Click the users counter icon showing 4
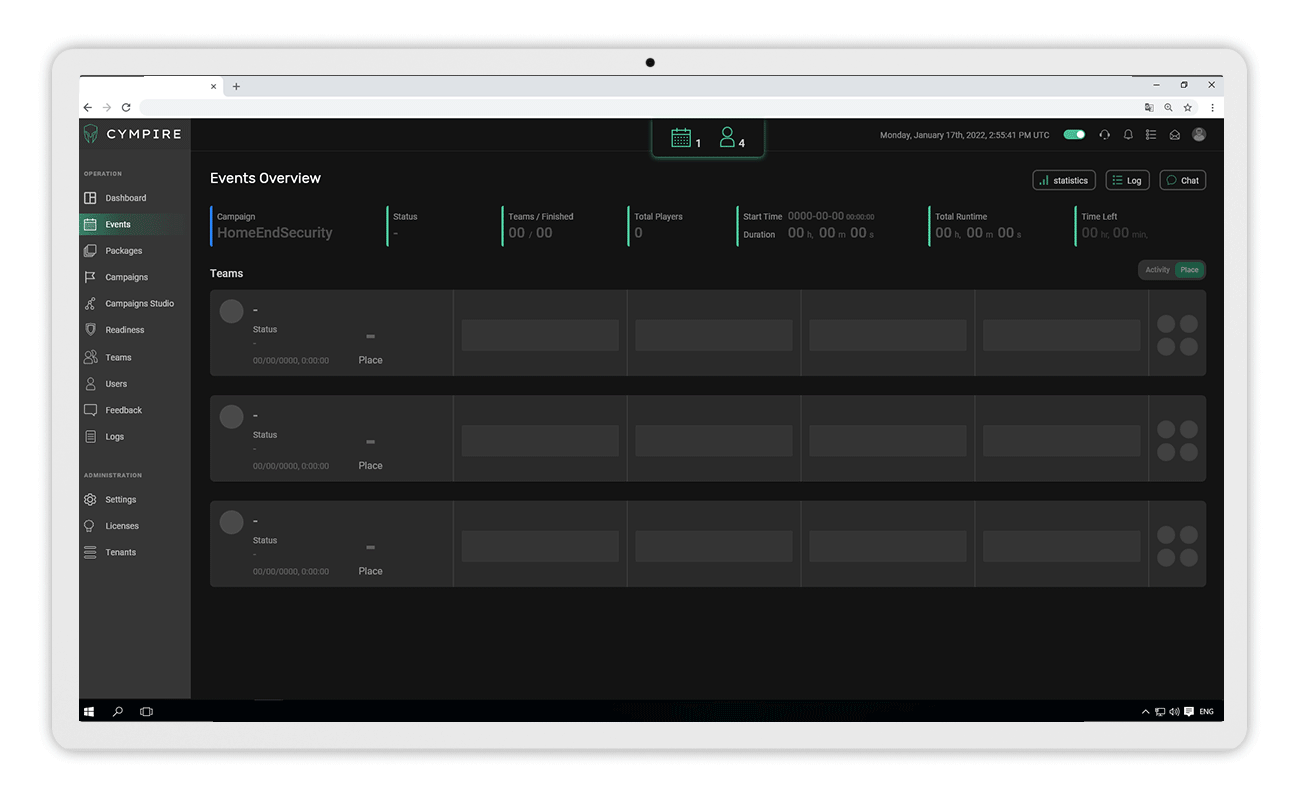 728,138
